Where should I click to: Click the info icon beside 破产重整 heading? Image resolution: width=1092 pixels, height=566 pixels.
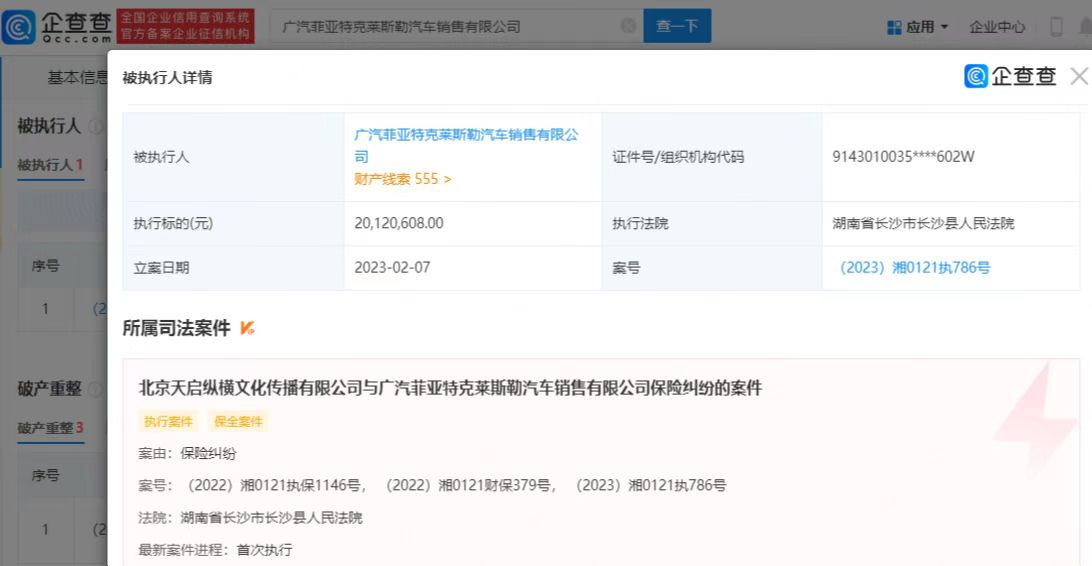coord(96,388)
